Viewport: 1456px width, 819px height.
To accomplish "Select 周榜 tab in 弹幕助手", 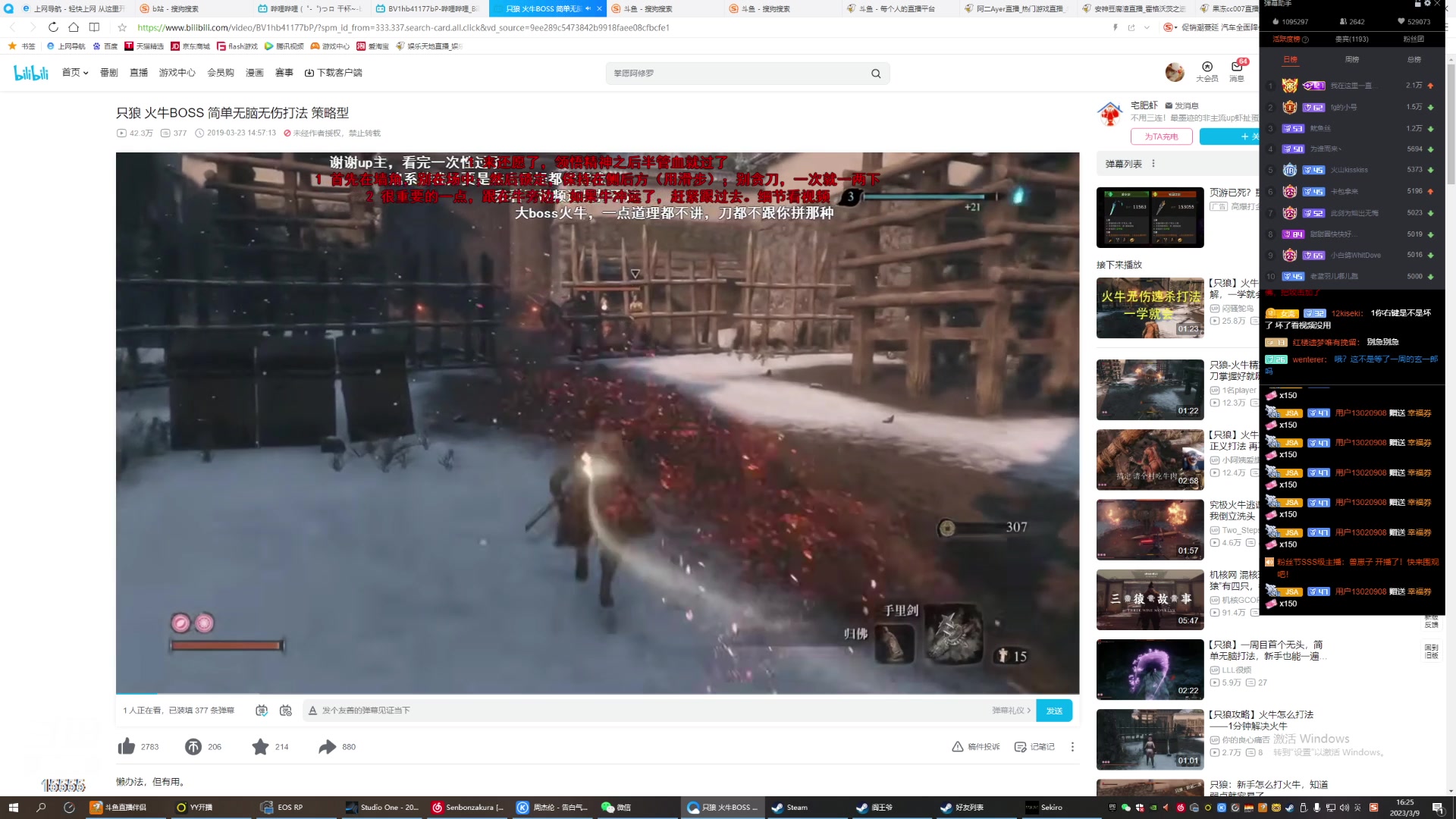I will coord(1352,59).
